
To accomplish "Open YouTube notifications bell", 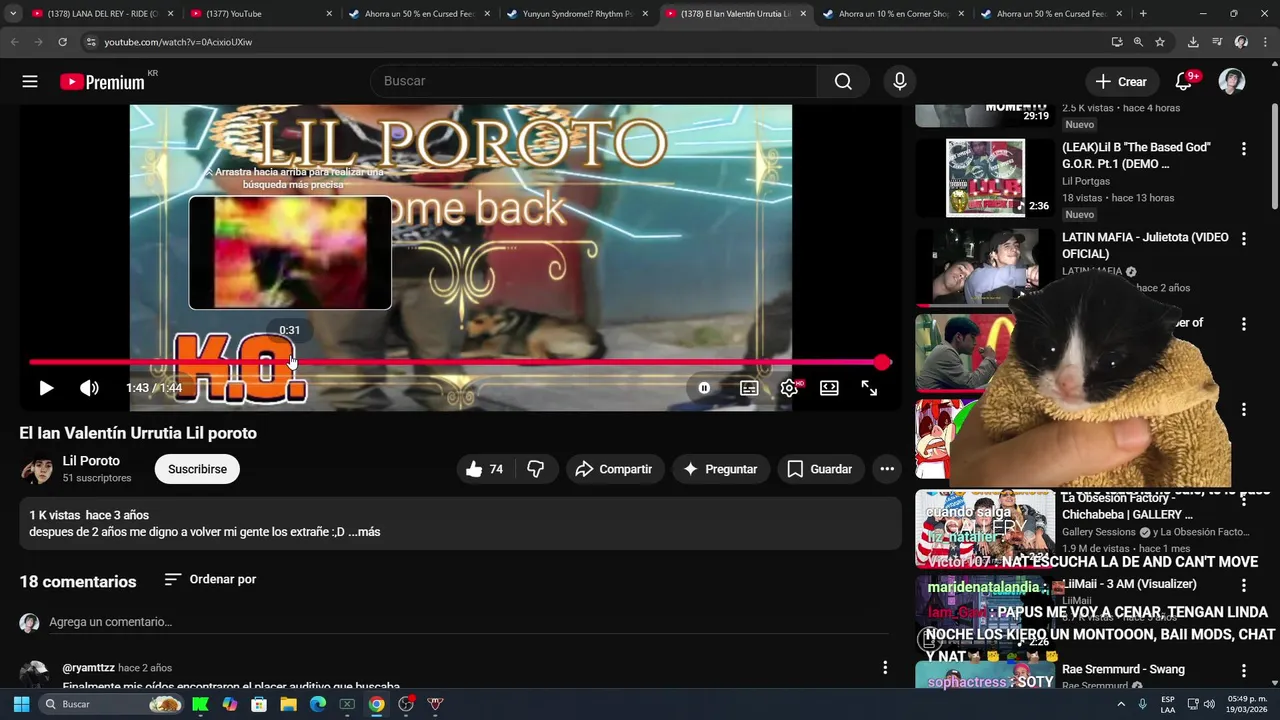I will [1184, 82].
